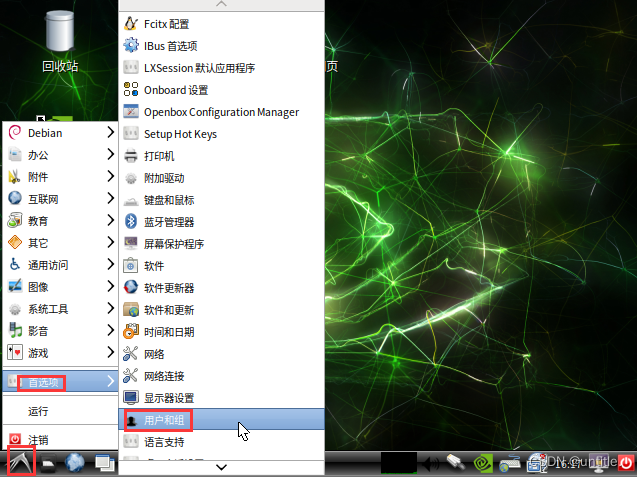Select 附加驱动 menu entry
The image size is (637, 477).
click(221, 178)
